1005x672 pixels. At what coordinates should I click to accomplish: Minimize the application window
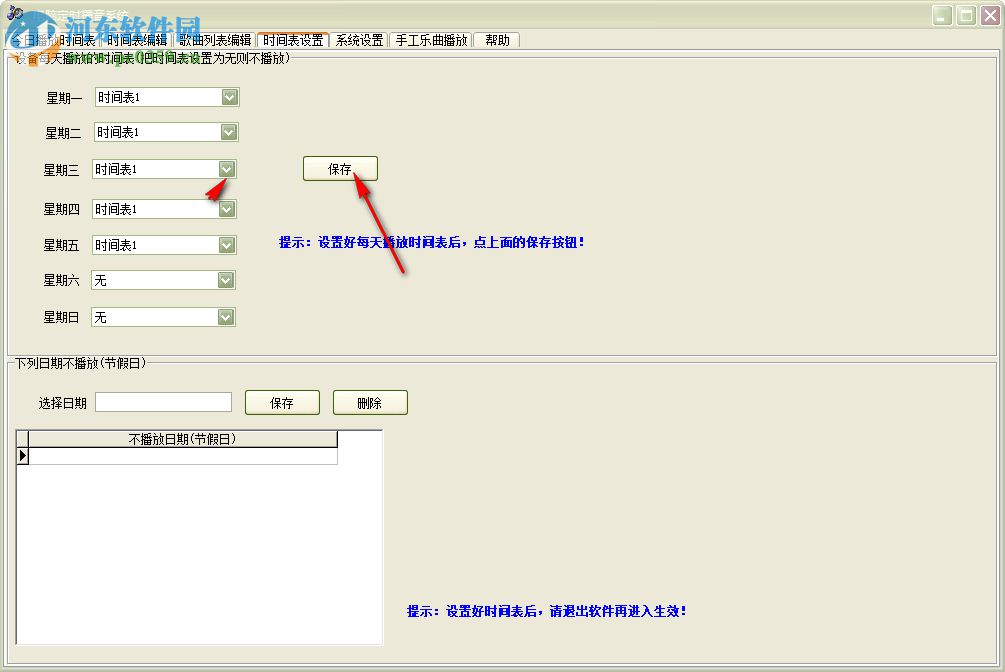[x=942, y=15]
